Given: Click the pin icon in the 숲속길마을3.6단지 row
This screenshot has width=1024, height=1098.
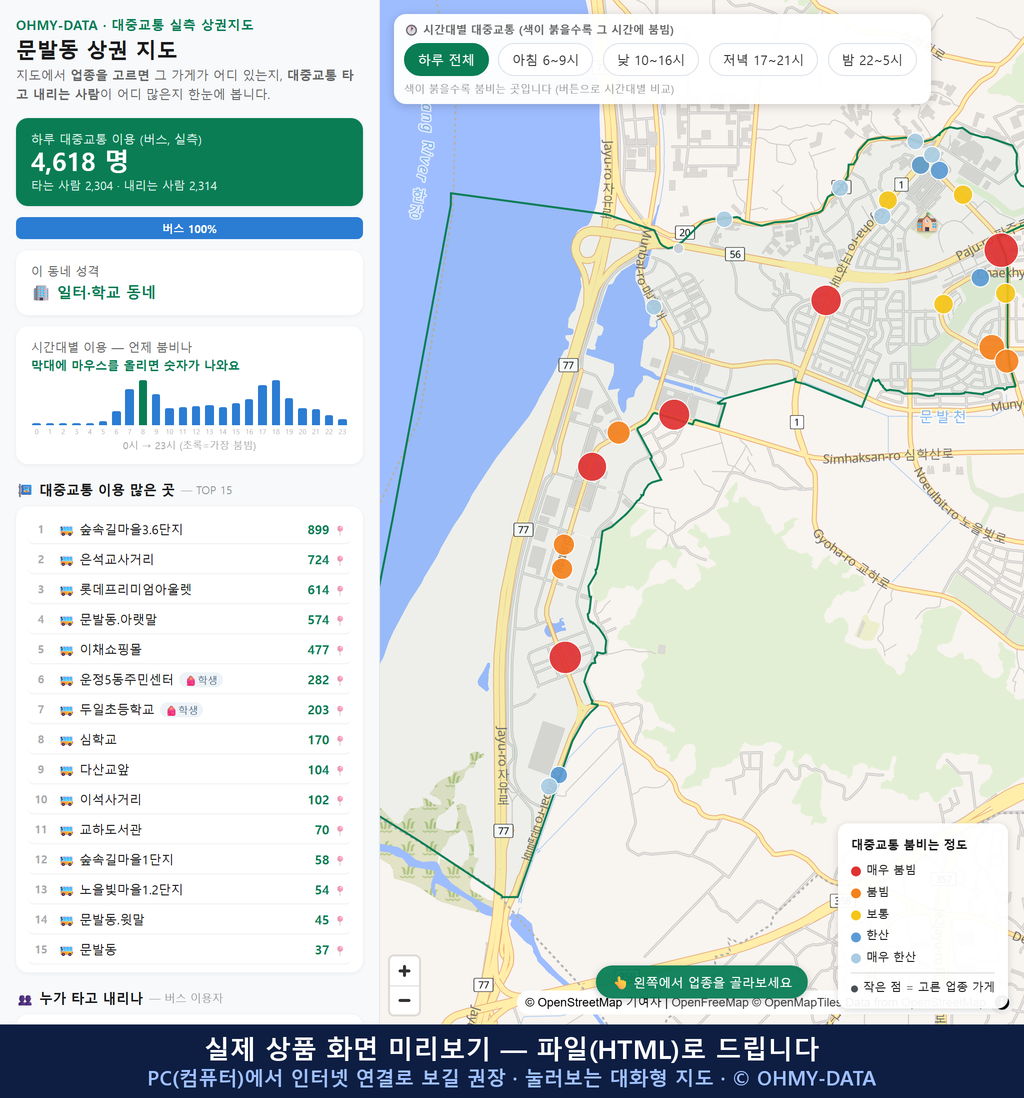Looking at the screenshot, I should tap(340, 530).
